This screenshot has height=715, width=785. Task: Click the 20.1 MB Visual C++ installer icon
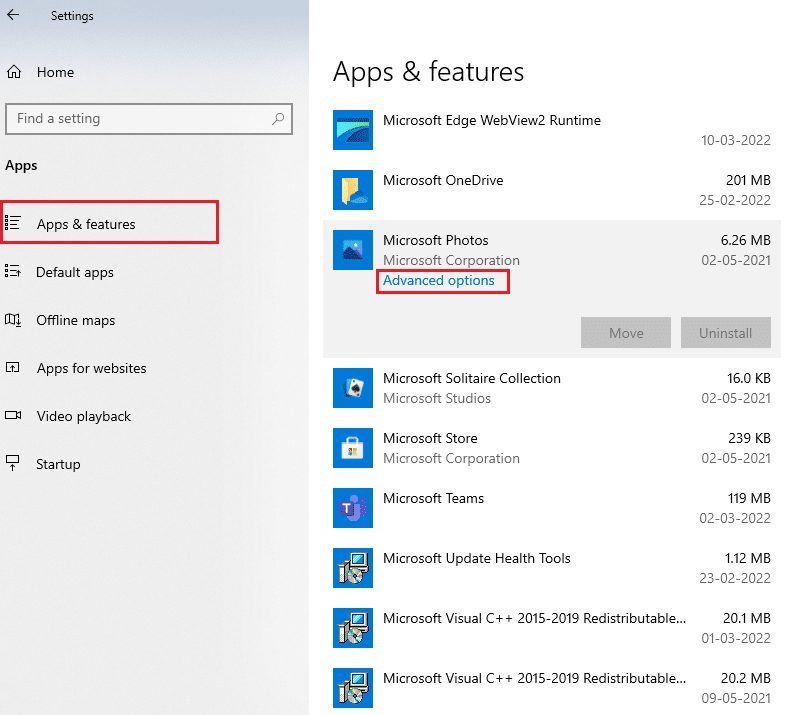pyautogui.click(x=353, y=628)
